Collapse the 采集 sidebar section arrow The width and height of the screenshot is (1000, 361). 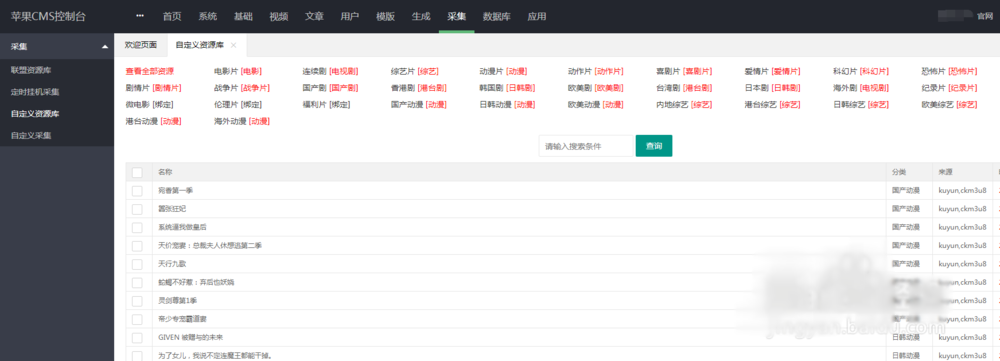pos(105,47)
